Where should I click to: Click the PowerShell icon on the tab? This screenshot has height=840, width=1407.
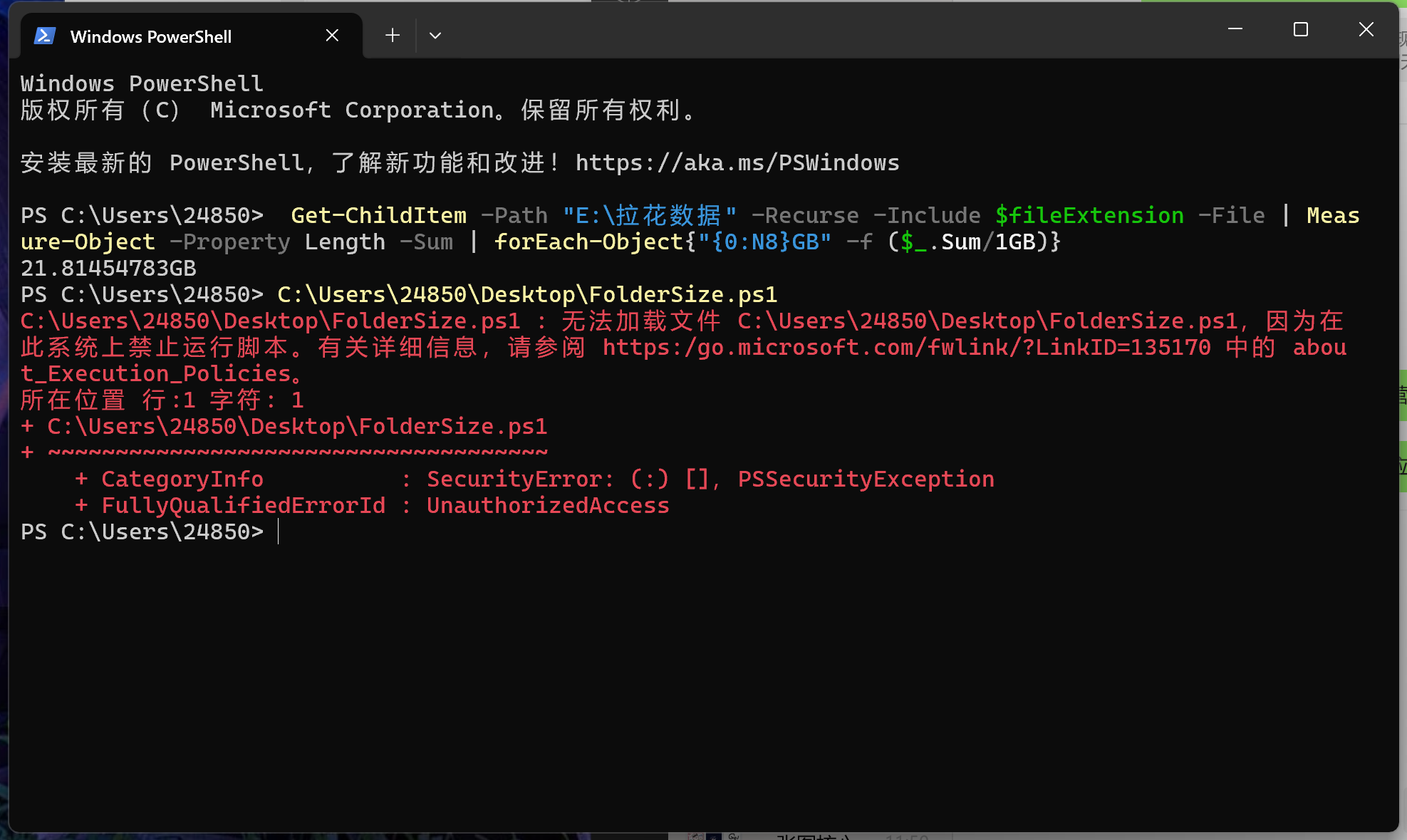click(x=44, y=35)
